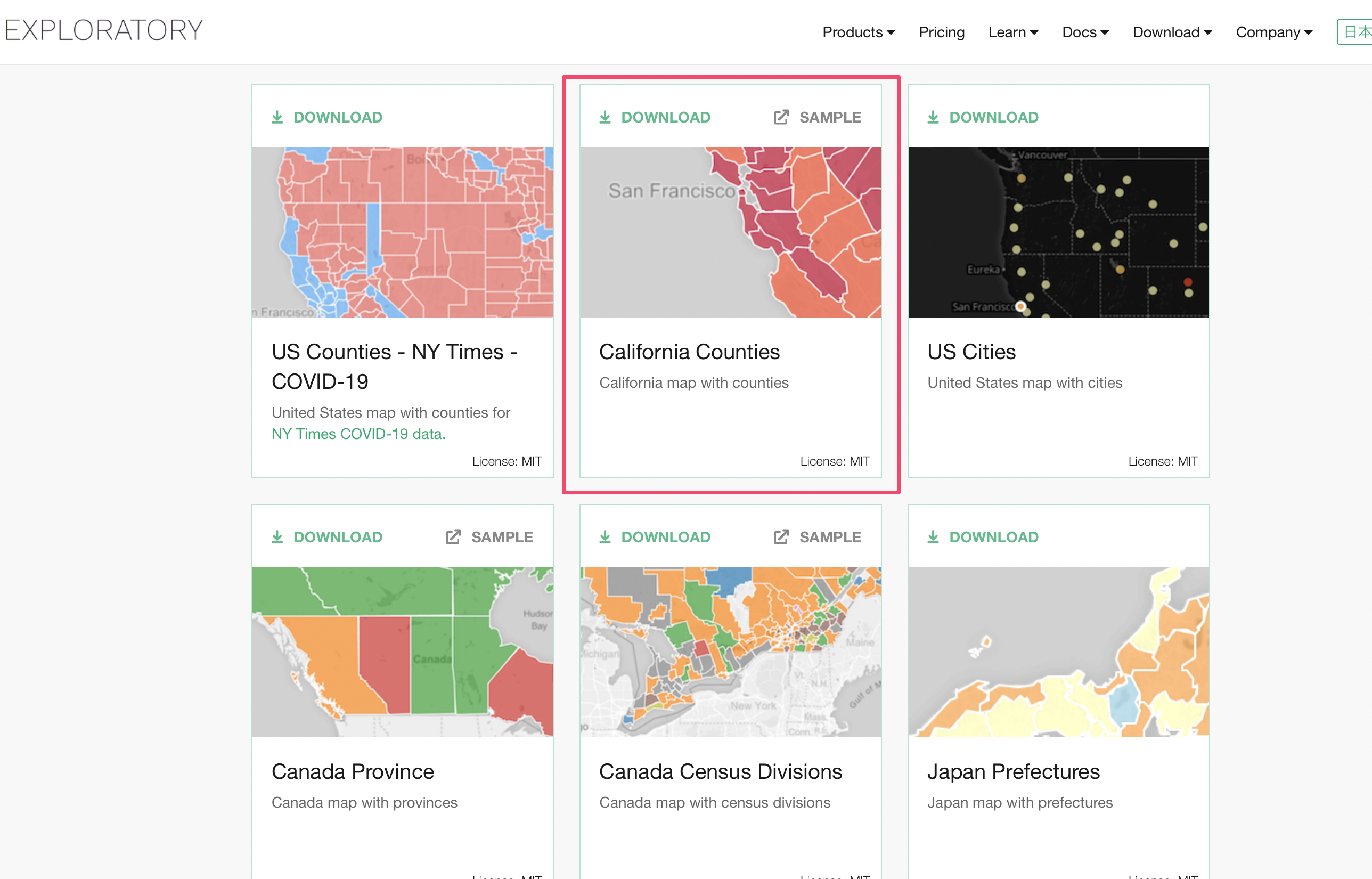Click download icon on US Counties card
1372x879 pixels.
tap(277, 117)
